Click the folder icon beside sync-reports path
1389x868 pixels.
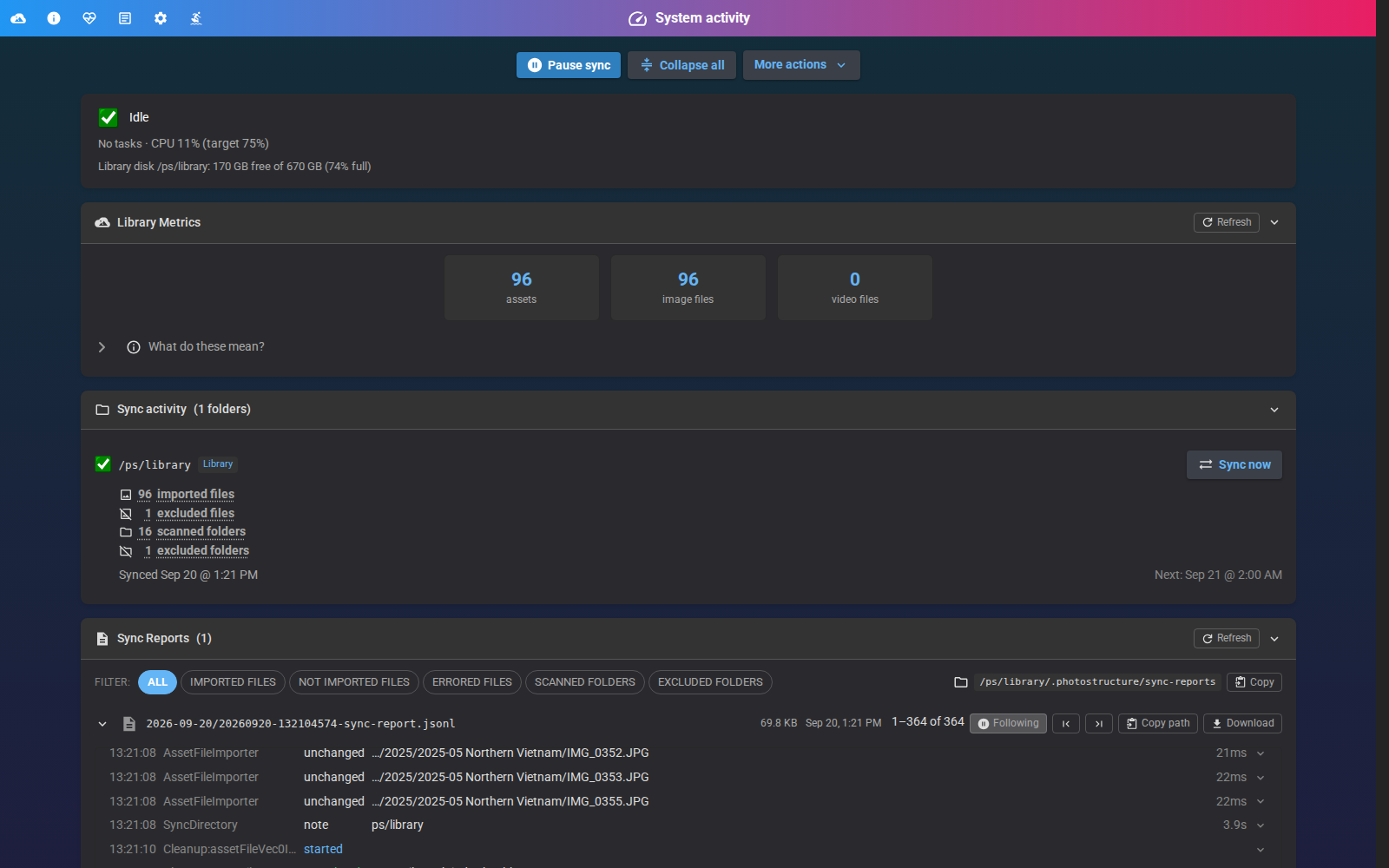click(961, 682)
